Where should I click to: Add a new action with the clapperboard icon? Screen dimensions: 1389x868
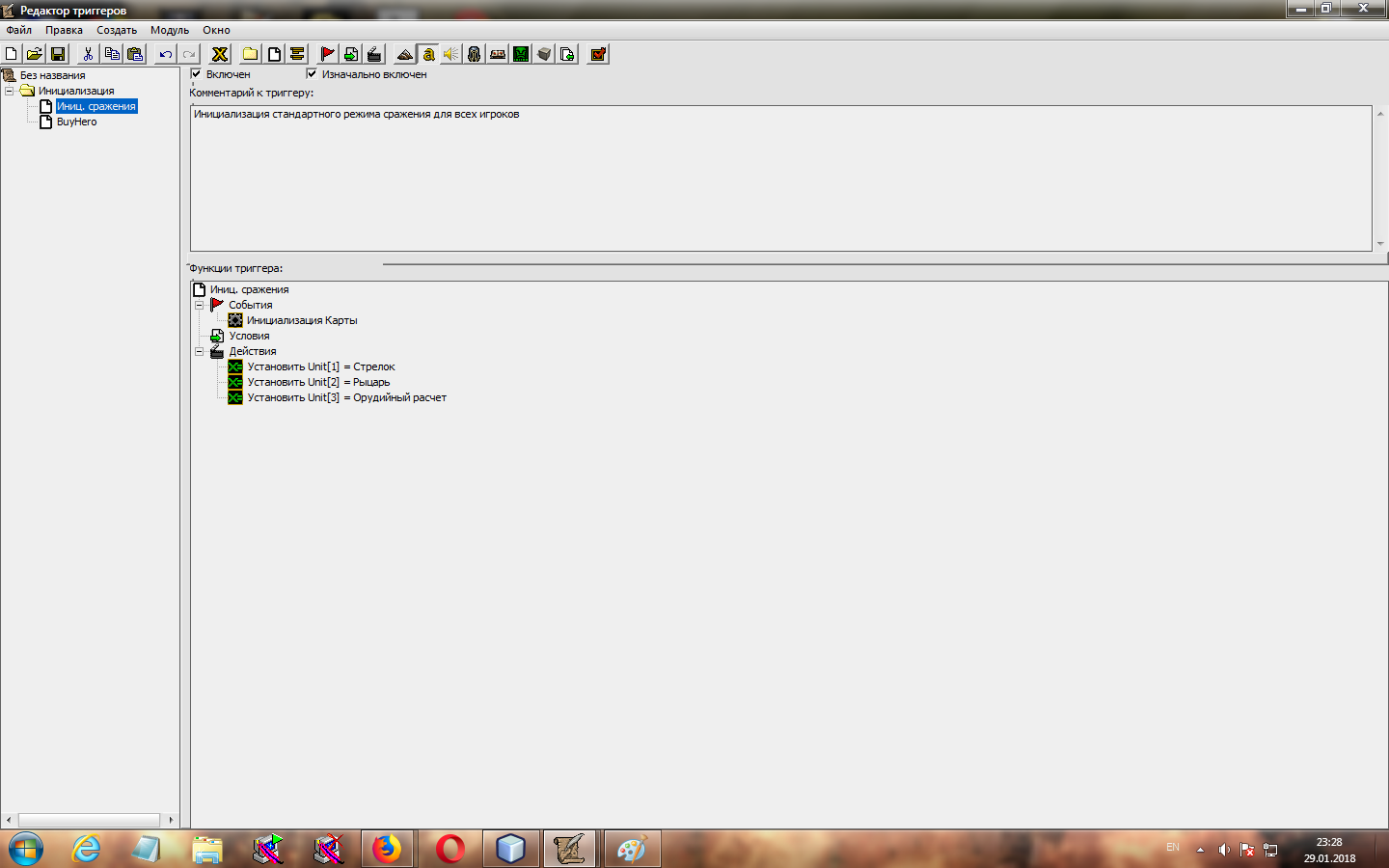374,54
